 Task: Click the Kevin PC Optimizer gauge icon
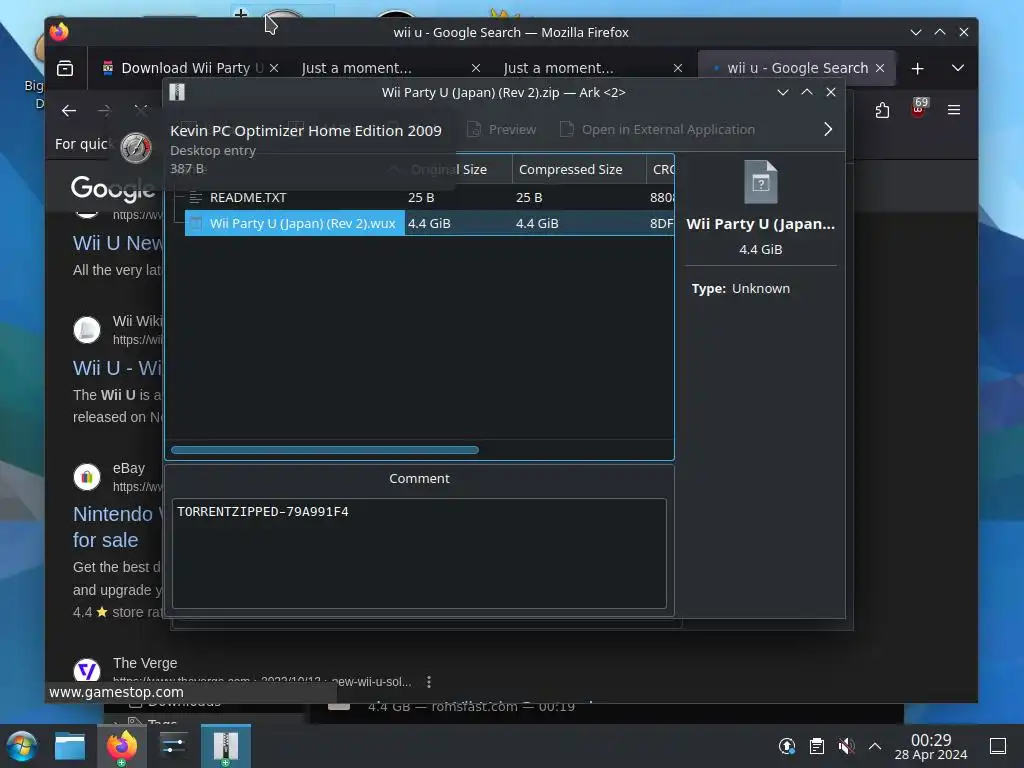click(136, 148)
